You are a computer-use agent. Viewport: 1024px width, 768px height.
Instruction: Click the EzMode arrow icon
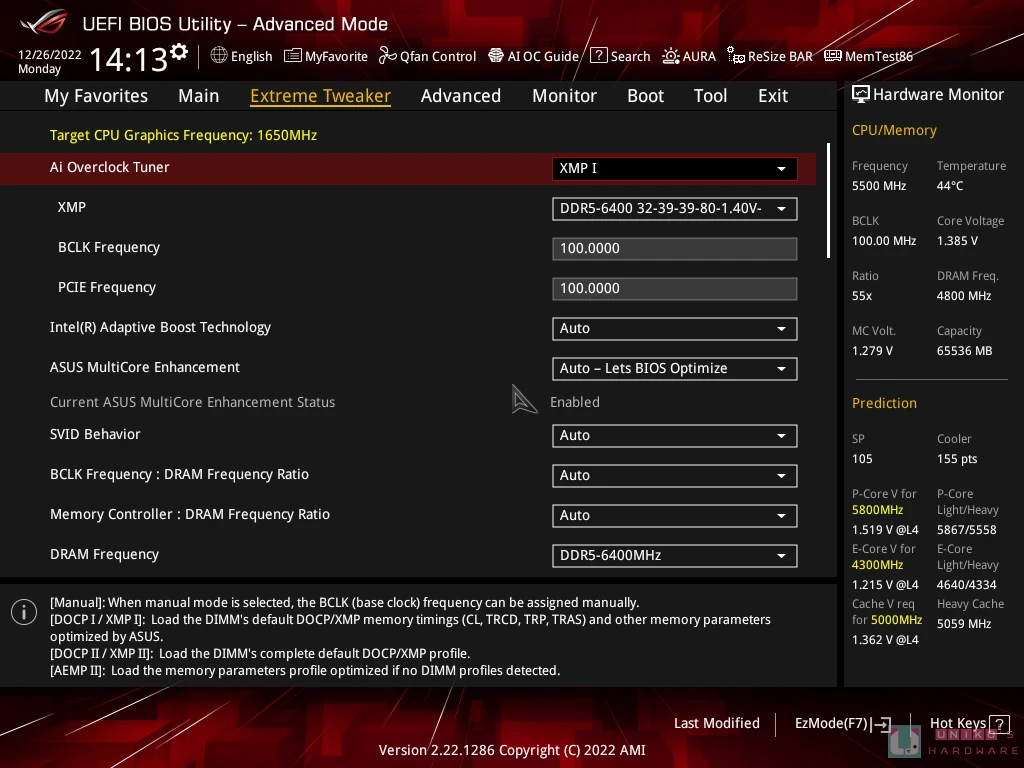click(x=881, y=724)
